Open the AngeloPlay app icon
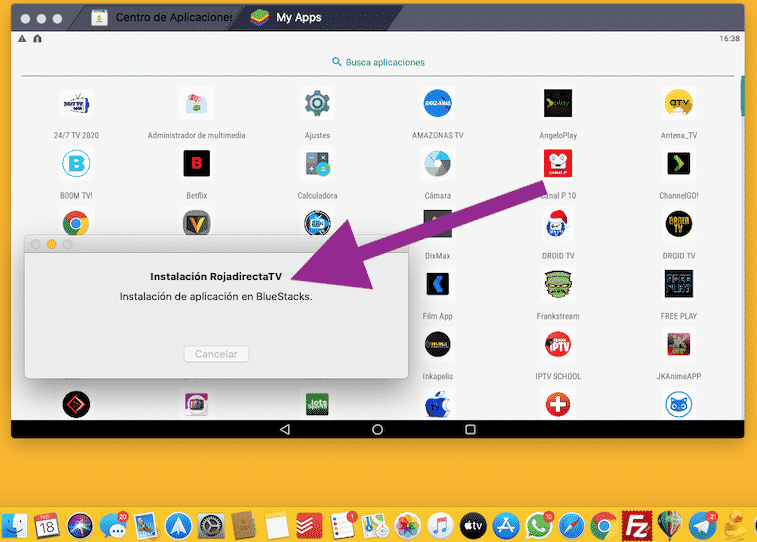This screenshot has width=757, height=542. point(557,104)
